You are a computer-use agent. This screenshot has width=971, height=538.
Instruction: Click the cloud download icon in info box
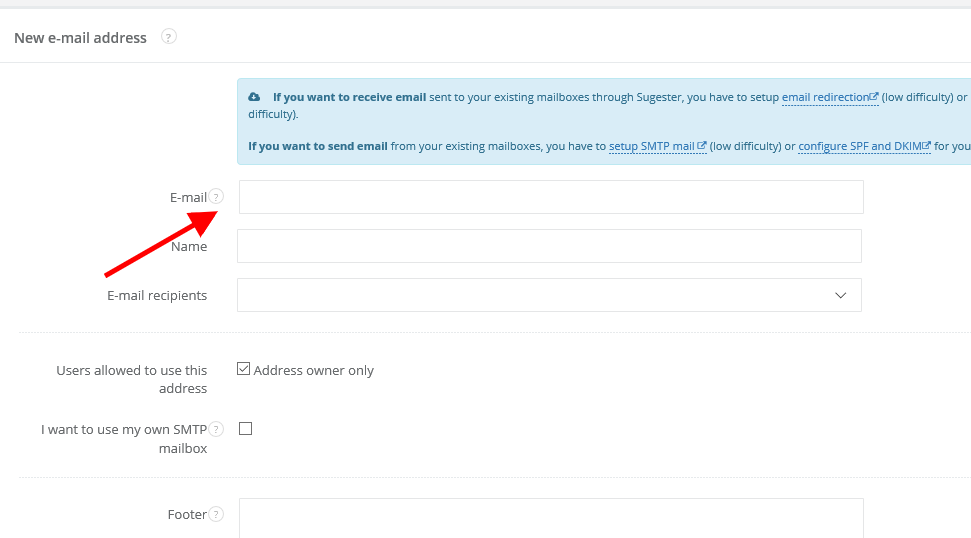[254, 97]
